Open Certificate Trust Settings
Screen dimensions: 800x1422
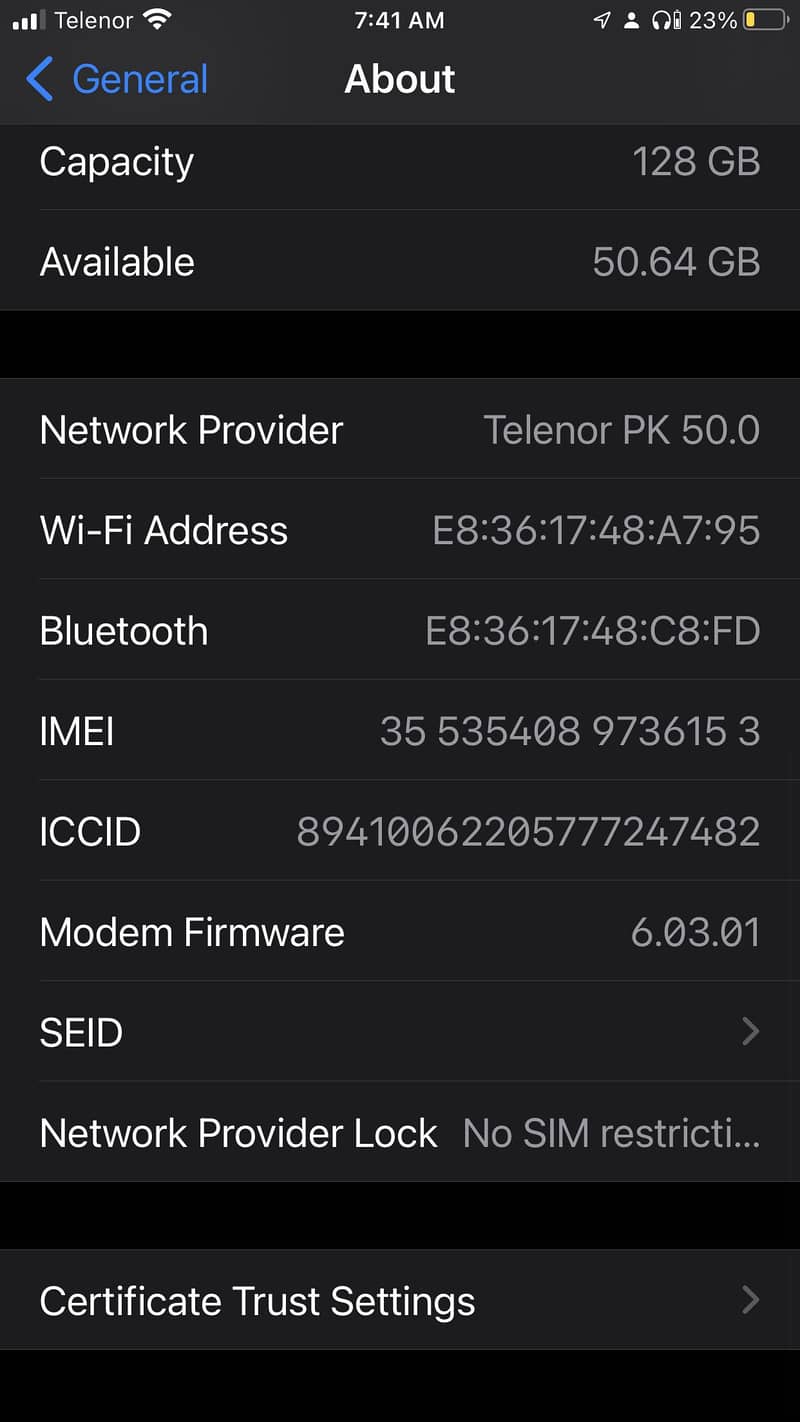[x=257, y=1300]
